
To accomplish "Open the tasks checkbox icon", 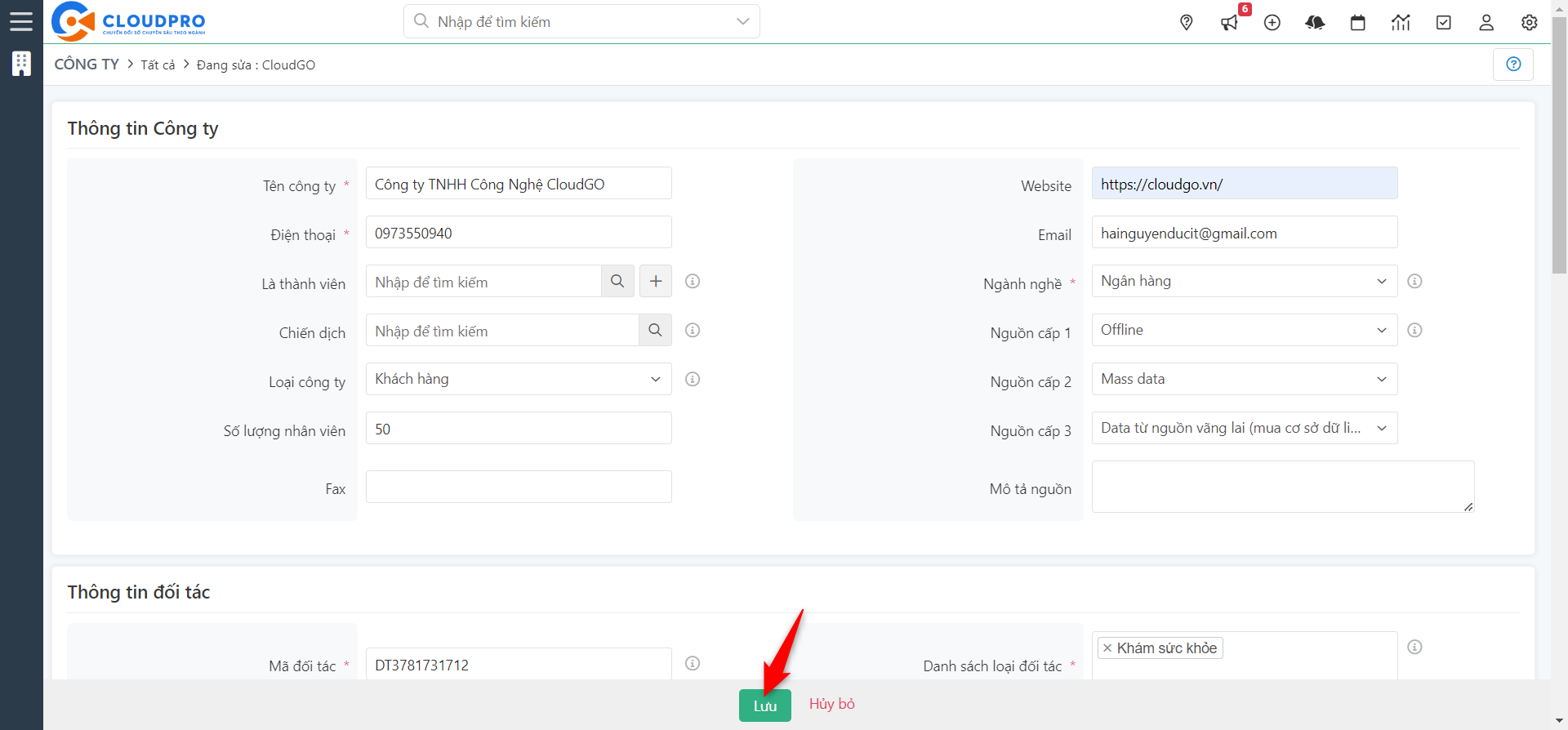I will (x=1444, y=23).
